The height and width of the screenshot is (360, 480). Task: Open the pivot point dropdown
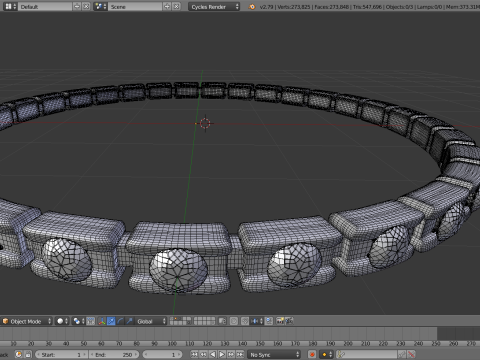click(x=79, y=321)
